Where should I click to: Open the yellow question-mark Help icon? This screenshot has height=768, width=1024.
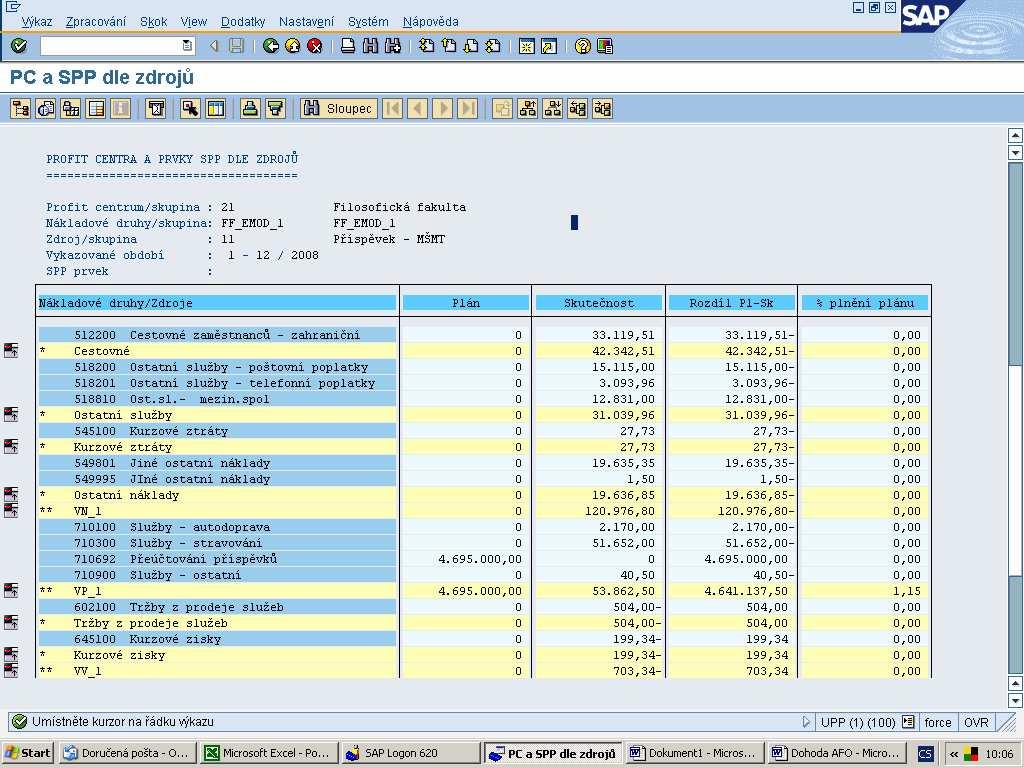tap(583, 46)
